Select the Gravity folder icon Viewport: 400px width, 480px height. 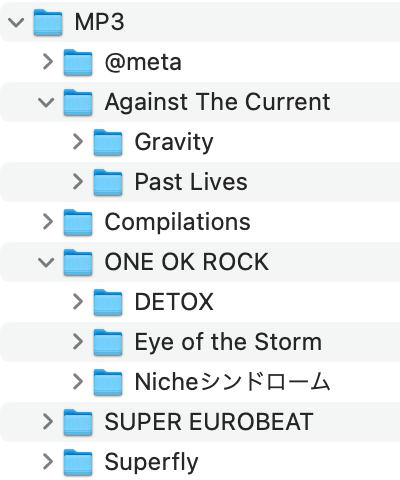pos(108,142)
